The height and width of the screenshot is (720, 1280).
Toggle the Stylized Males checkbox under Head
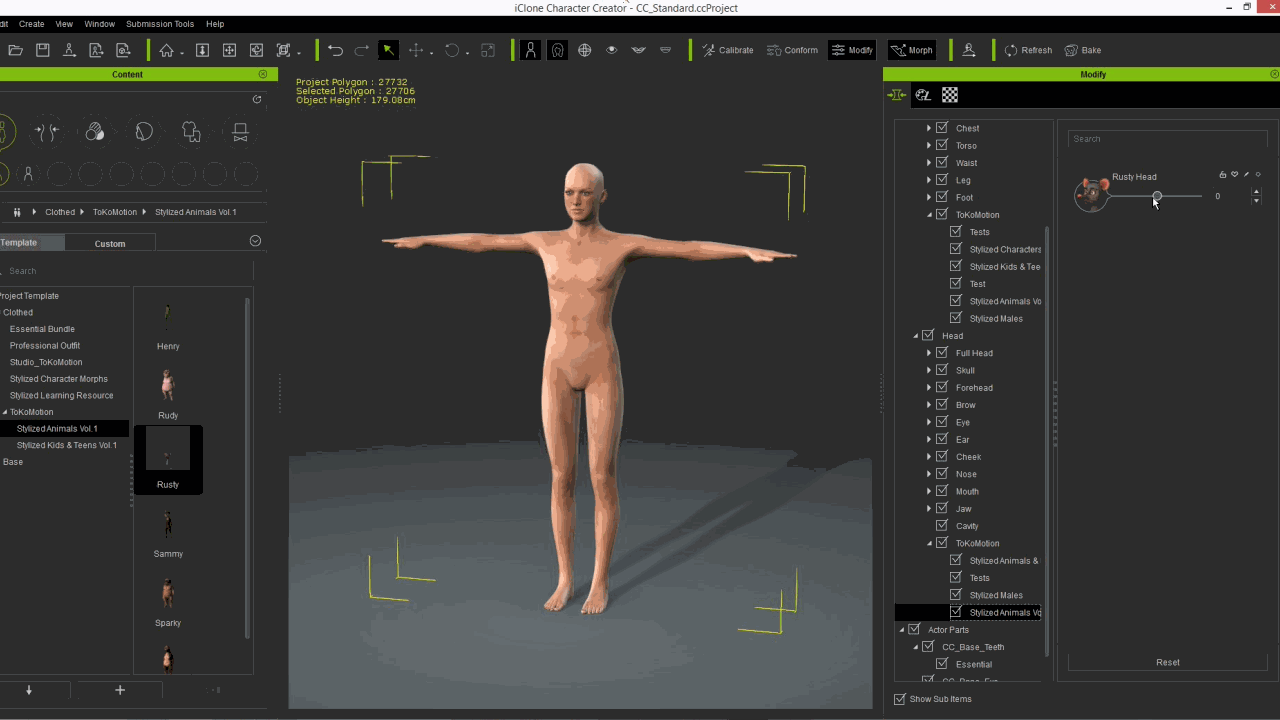click(956, 595)
